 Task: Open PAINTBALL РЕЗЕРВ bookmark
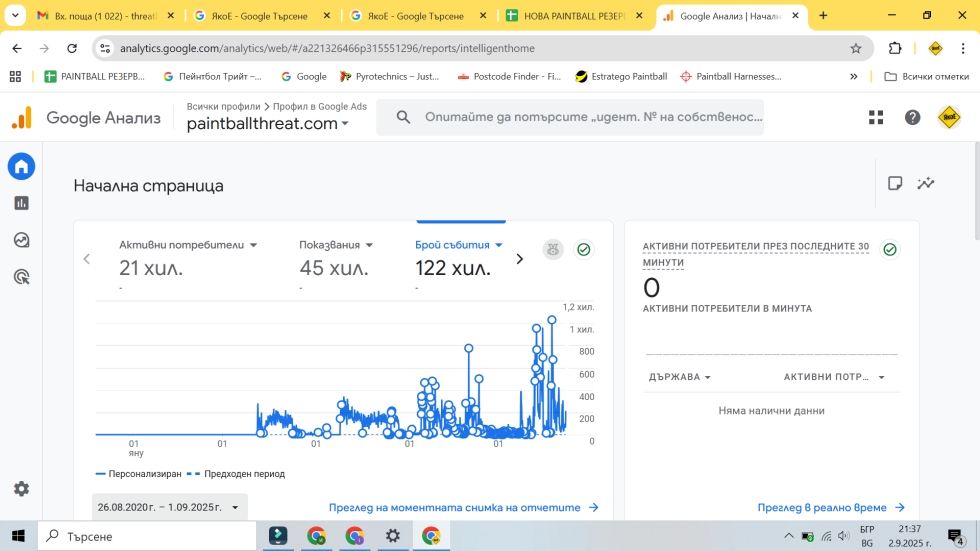coord(94,76)
